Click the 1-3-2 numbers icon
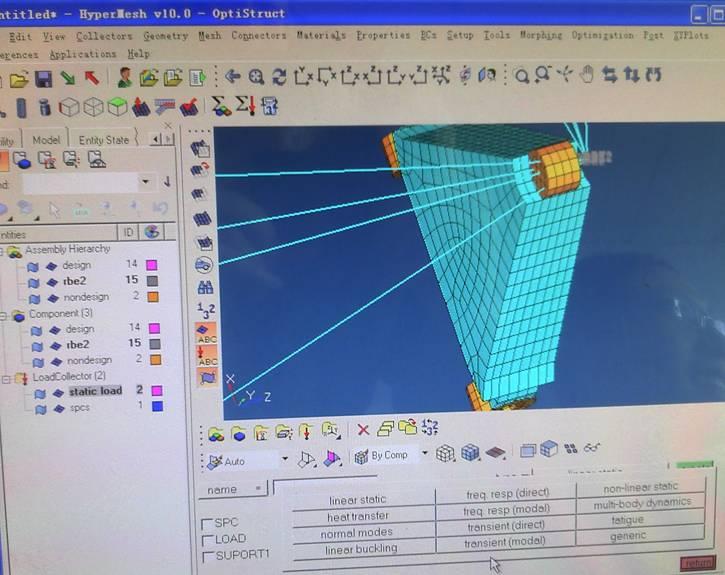Viewport: 725px width, 575px height. point(205,311)
